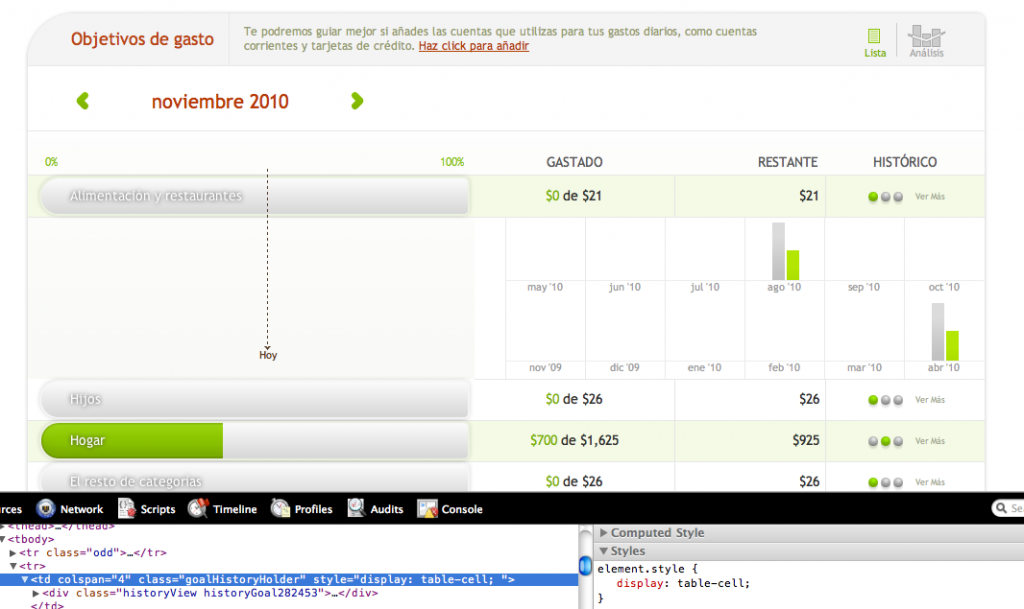
Task: Open the Profiles panel in dev tools
Action: pos(301,509)
